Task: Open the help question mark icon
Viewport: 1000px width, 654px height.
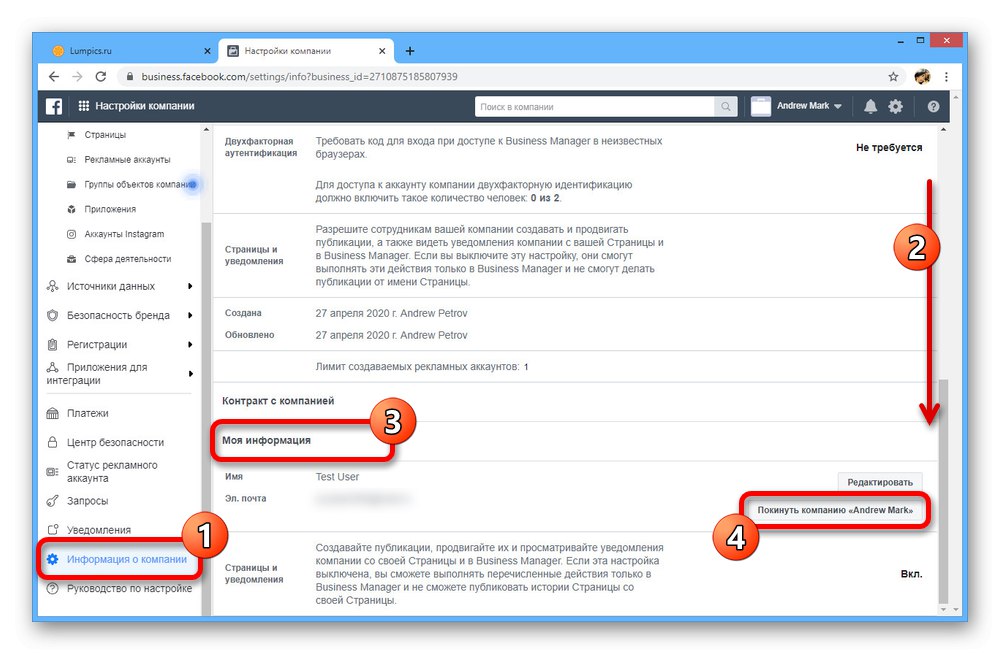Action: point(933,107)
